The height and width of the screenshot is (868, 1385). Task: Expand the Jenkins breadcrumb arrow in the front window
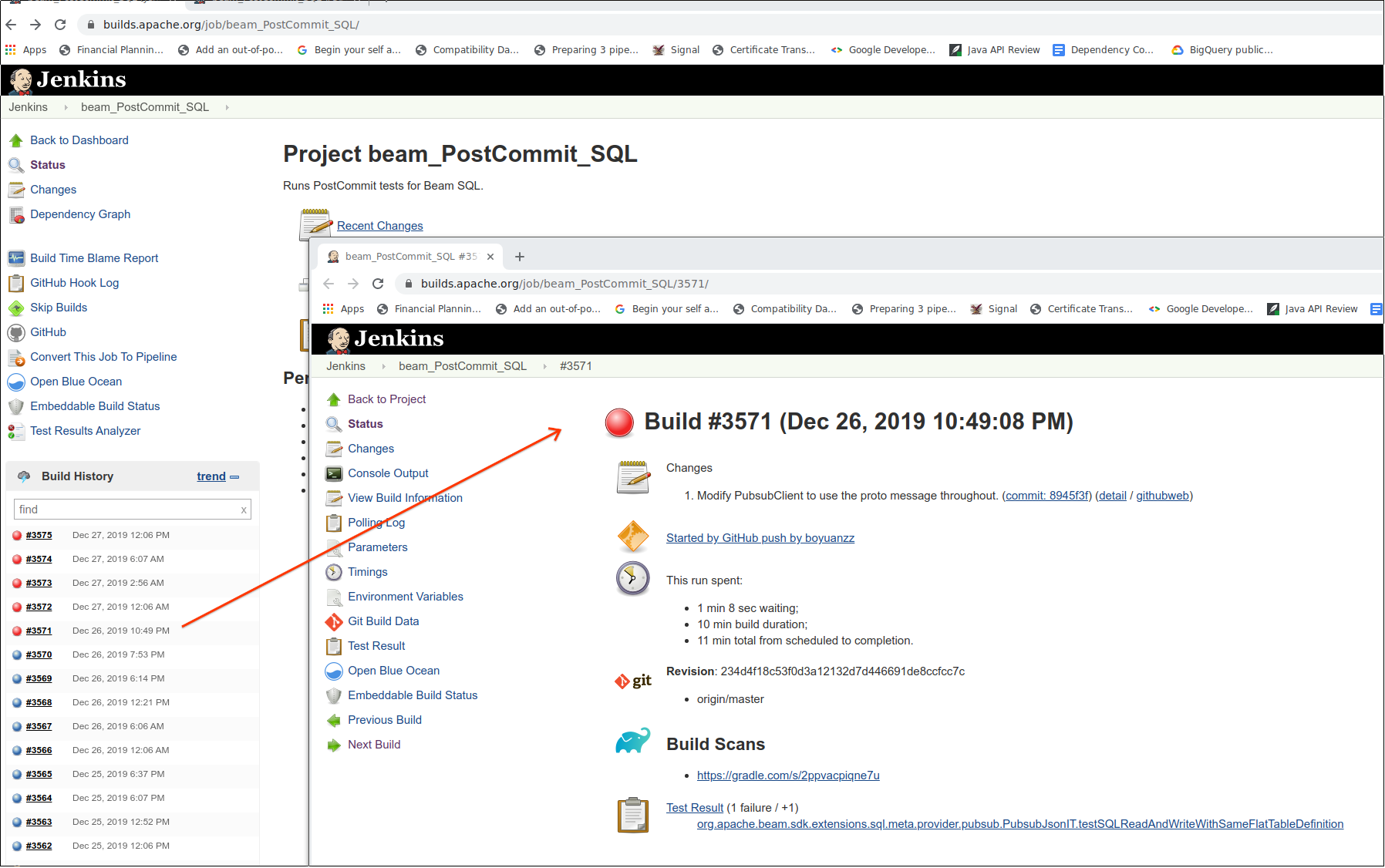click(383, 366)
